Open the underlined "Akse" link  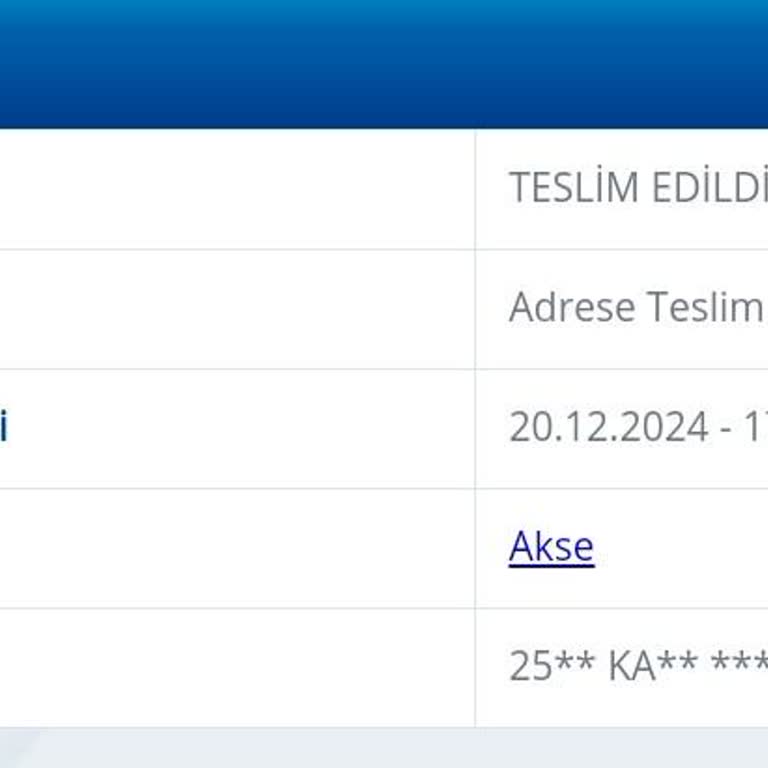coord(551,547)
